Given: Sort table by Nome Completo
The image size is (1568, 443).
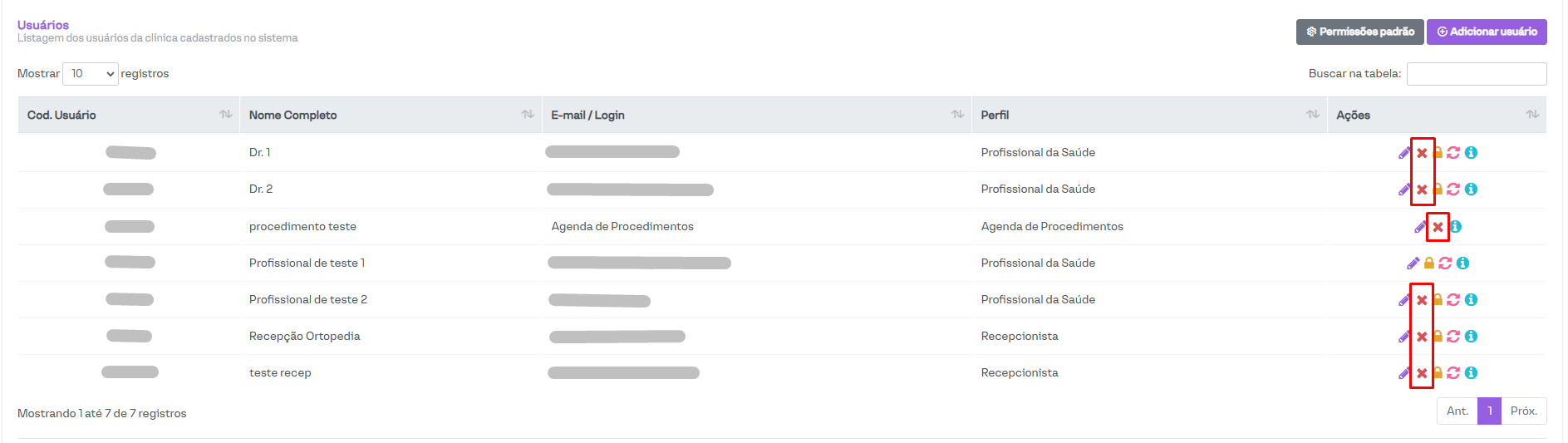Looking at the screenshot, I should (391, 116).
